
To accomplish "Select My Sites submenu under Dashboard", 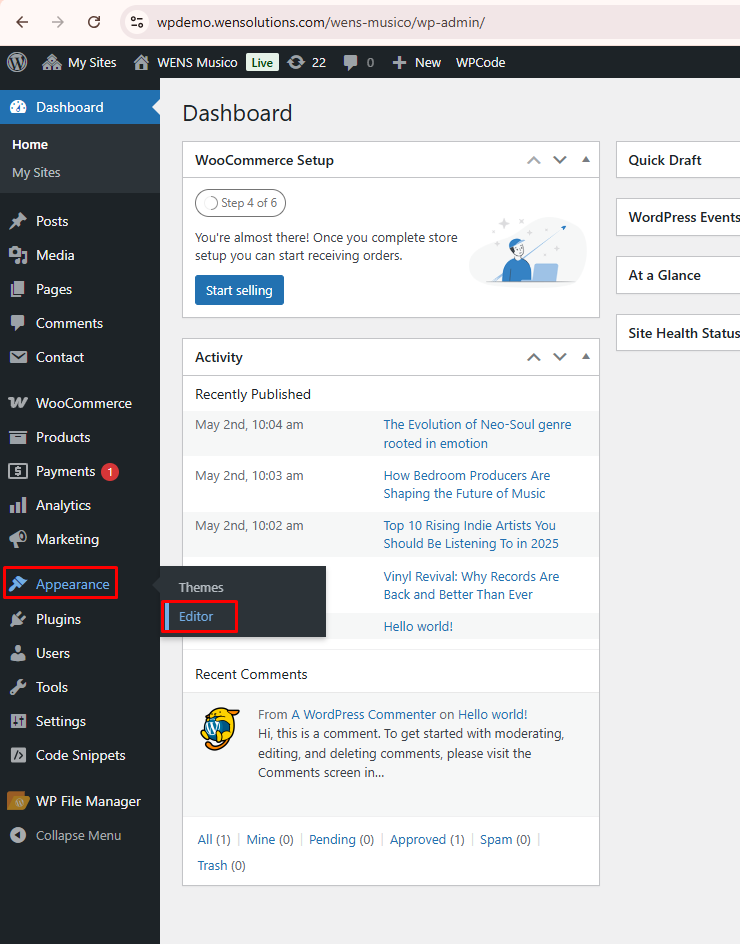I will [x=36, y=172].
